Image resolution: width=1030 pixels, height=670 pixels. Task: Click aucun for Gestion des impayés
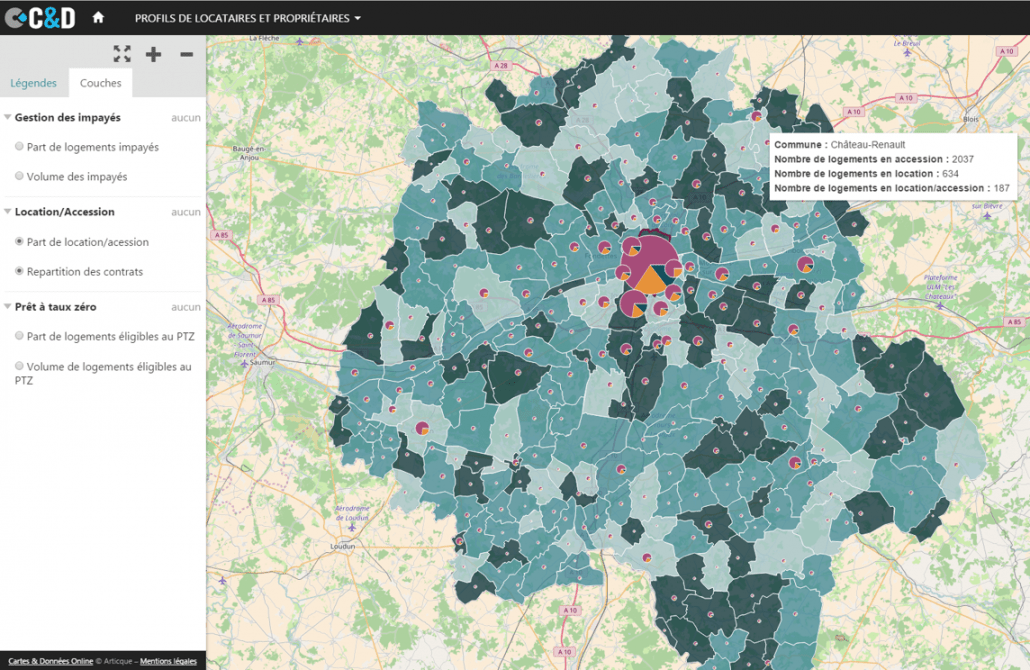[x=186, y=118]
